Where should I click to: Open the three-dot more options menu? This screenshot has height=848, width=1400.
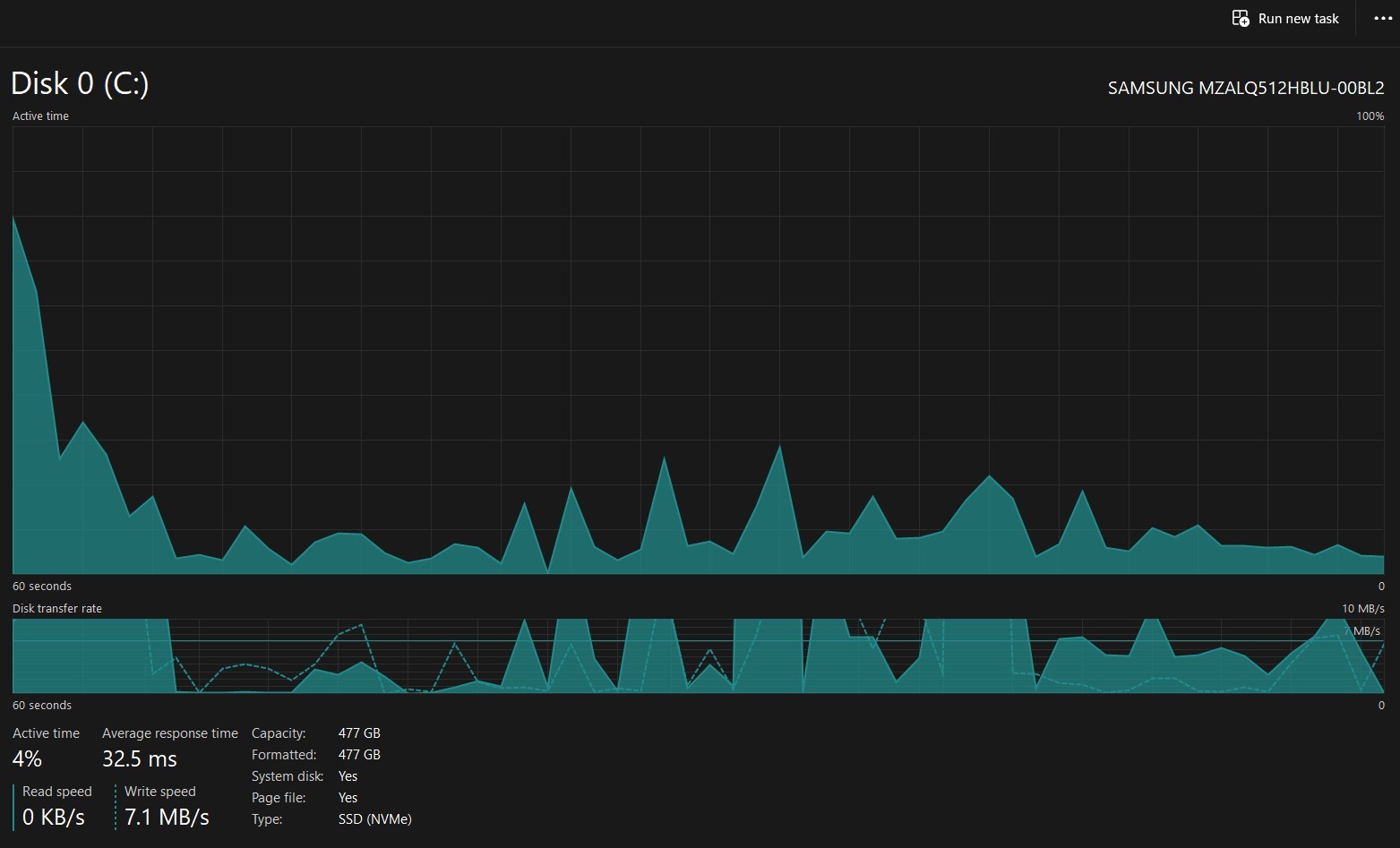[1382, 19]
